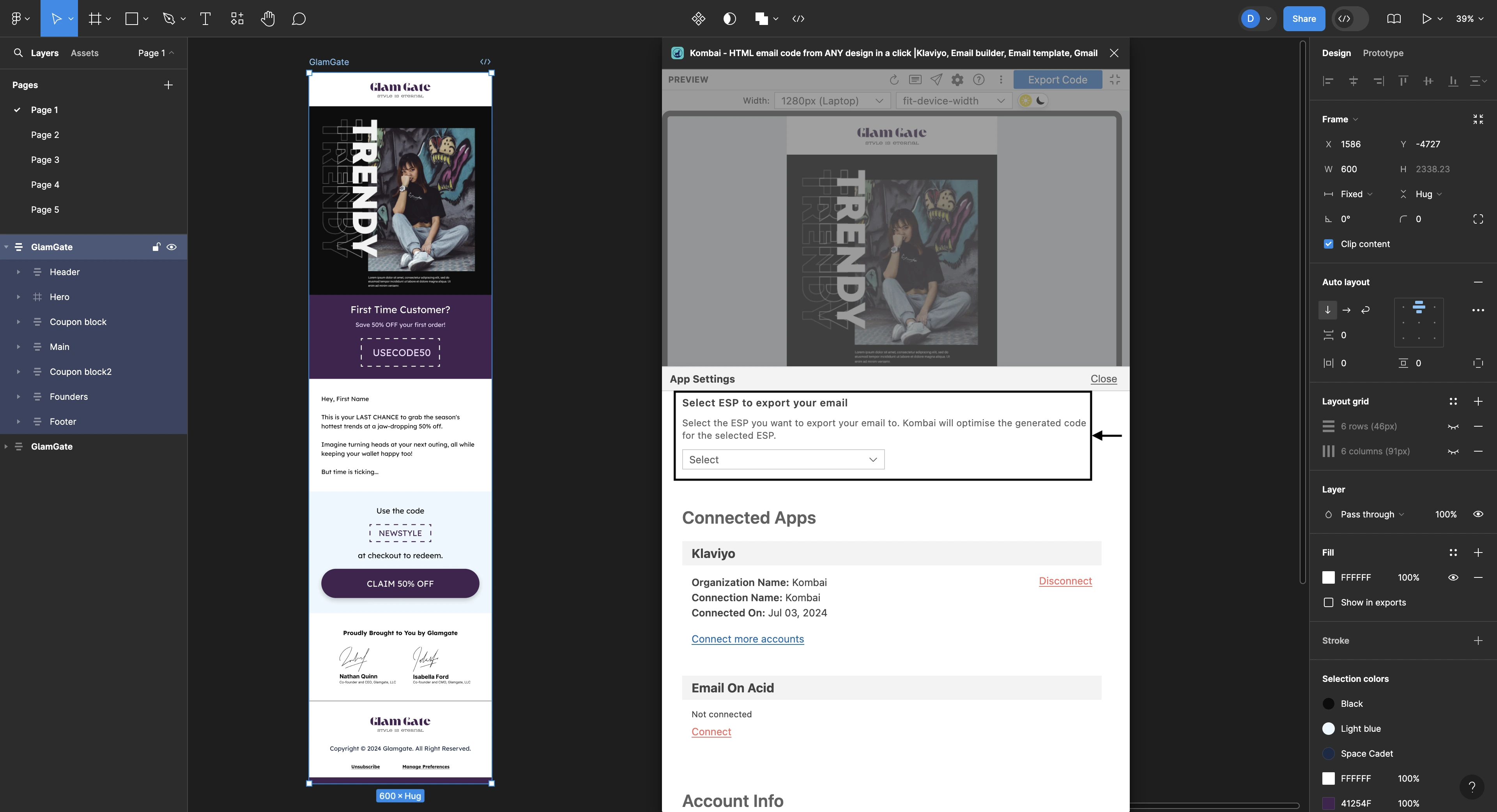
Task: Click Disconnect for Klaviyo
Action: coord(1065,581)
